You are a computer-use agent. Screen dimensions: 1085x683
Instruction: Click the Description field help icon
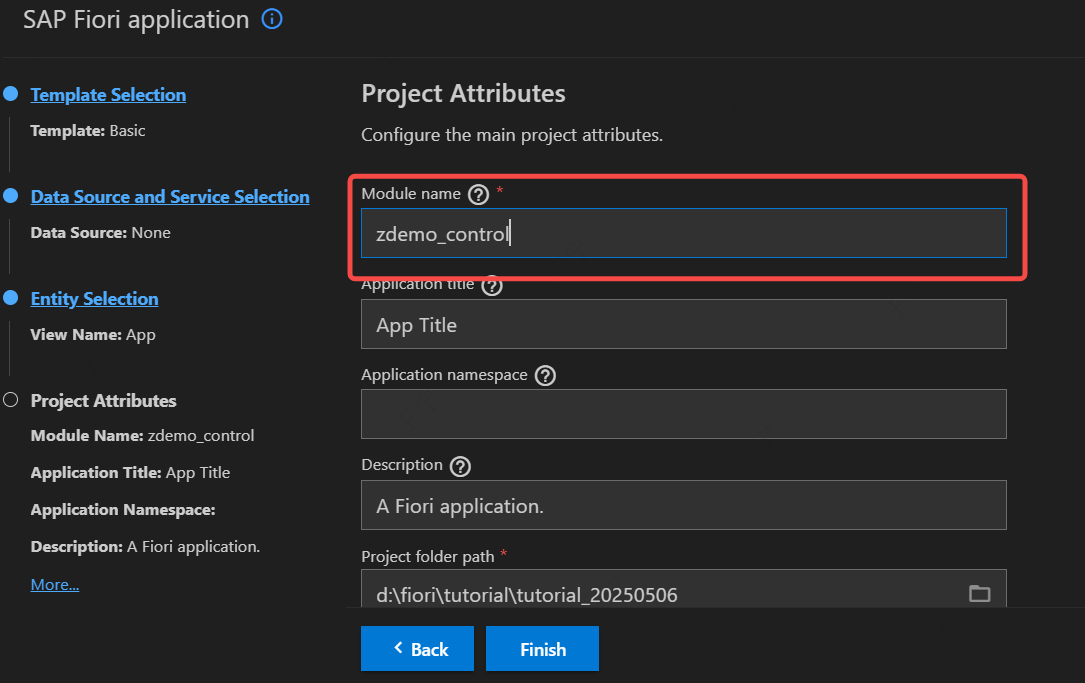click(460, 466)
